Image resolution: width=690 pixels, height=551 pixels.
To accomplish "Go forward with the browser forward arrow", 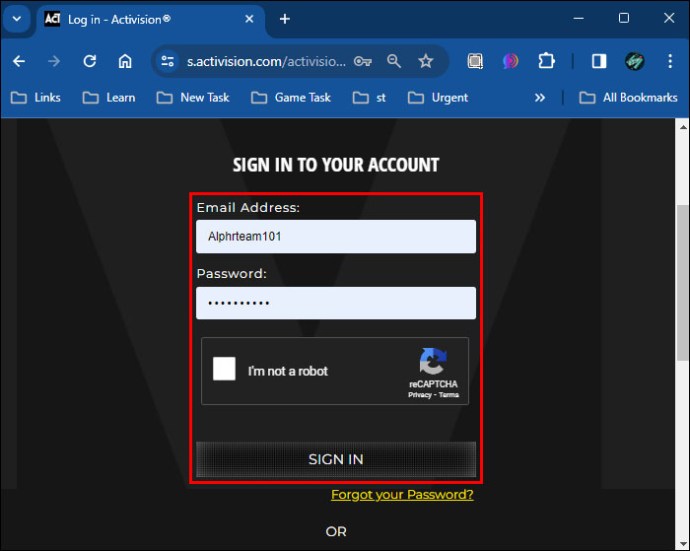I will pos(54,61).
